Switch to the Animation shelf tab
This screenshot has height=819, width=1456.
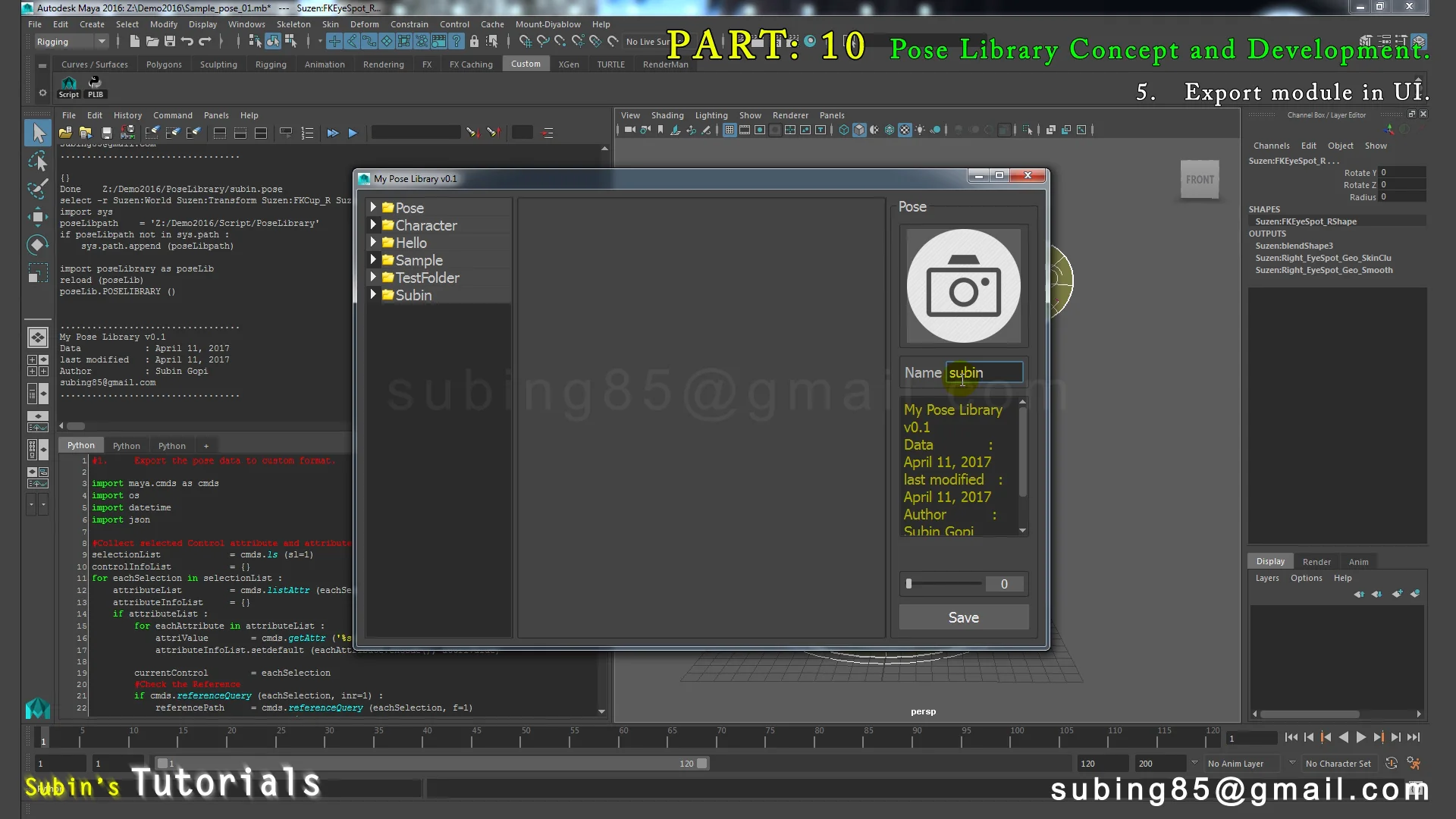(325, 64)
